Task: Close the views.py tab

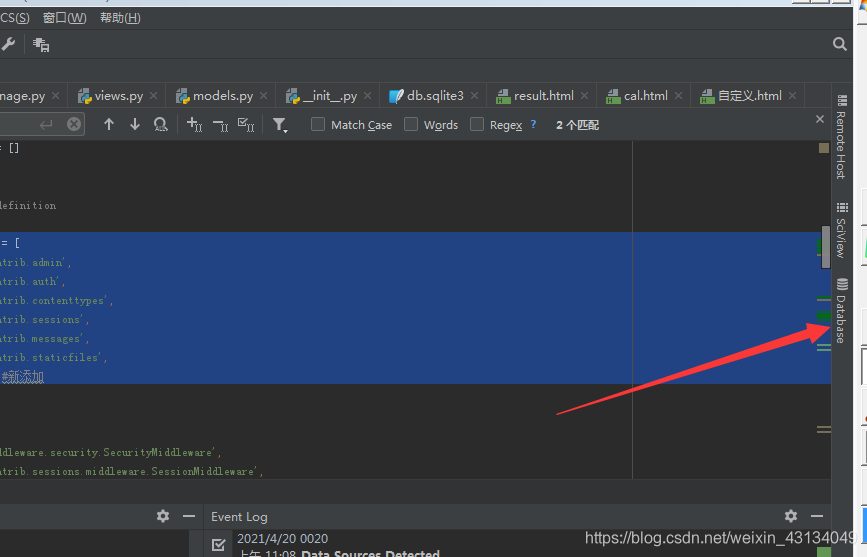Action: [154, 96]
